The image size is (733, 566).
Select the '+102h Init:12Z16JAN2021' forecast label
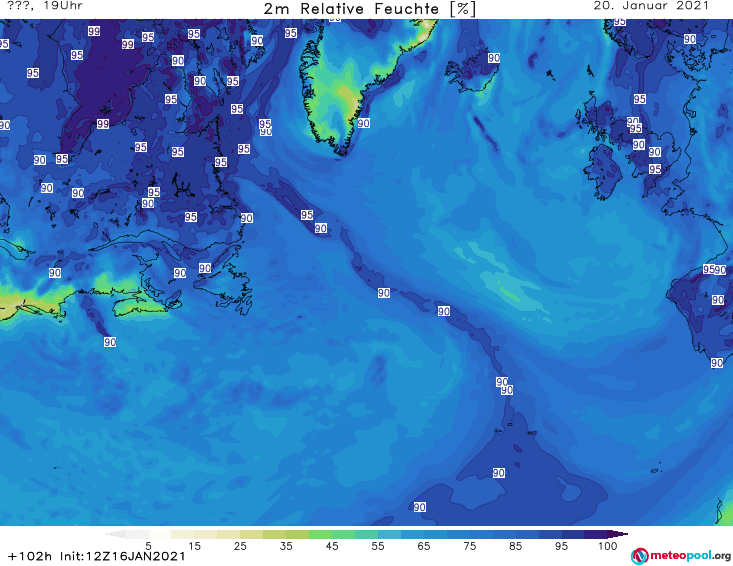coord(97,557)
